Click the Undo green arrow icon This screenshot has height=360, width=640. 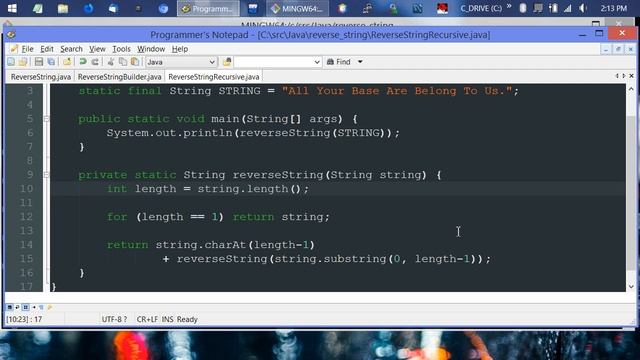coord(83,62)
